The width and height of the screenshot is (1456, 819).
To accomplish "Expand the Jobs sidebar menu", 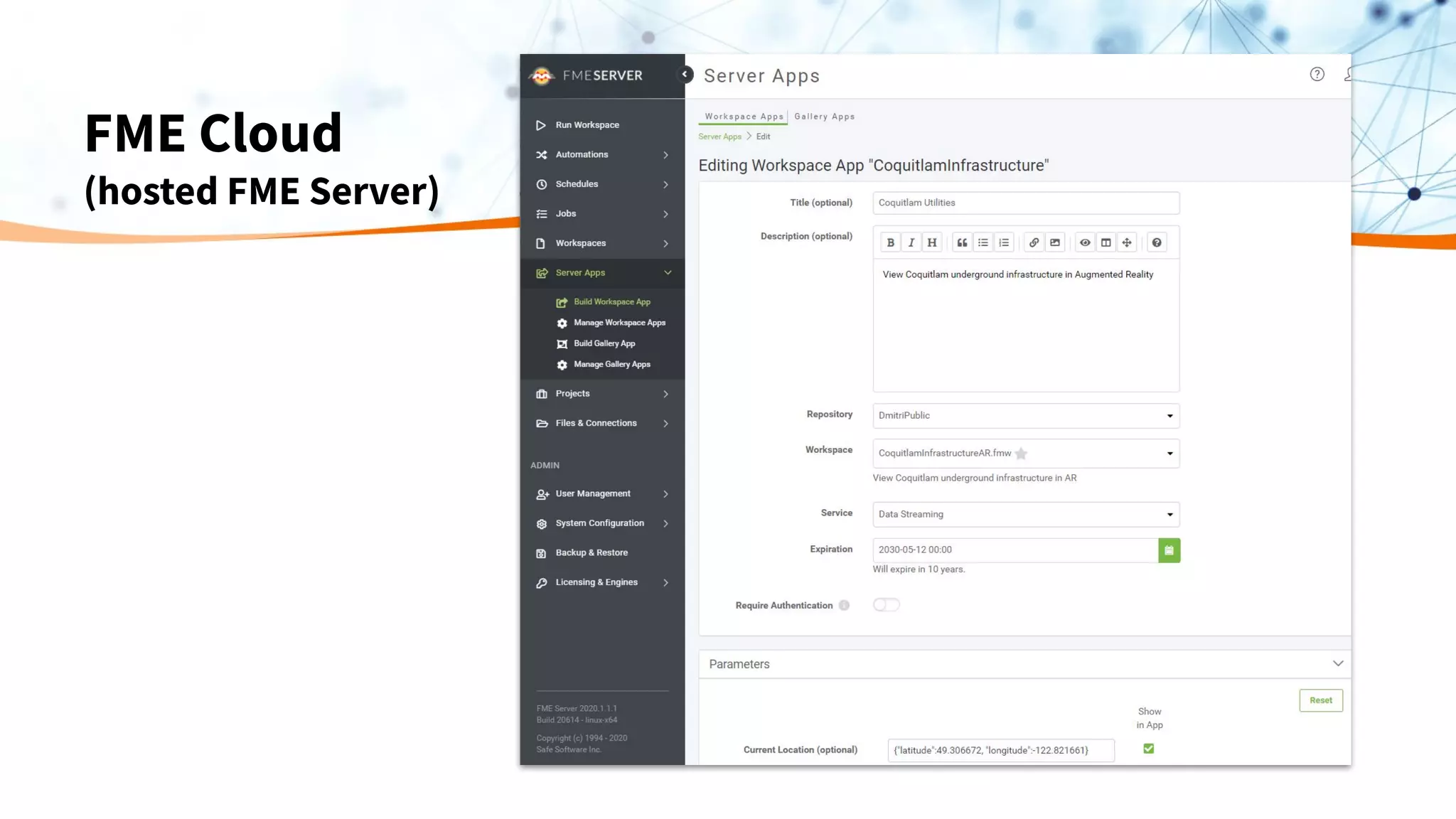I will (602, 214).
